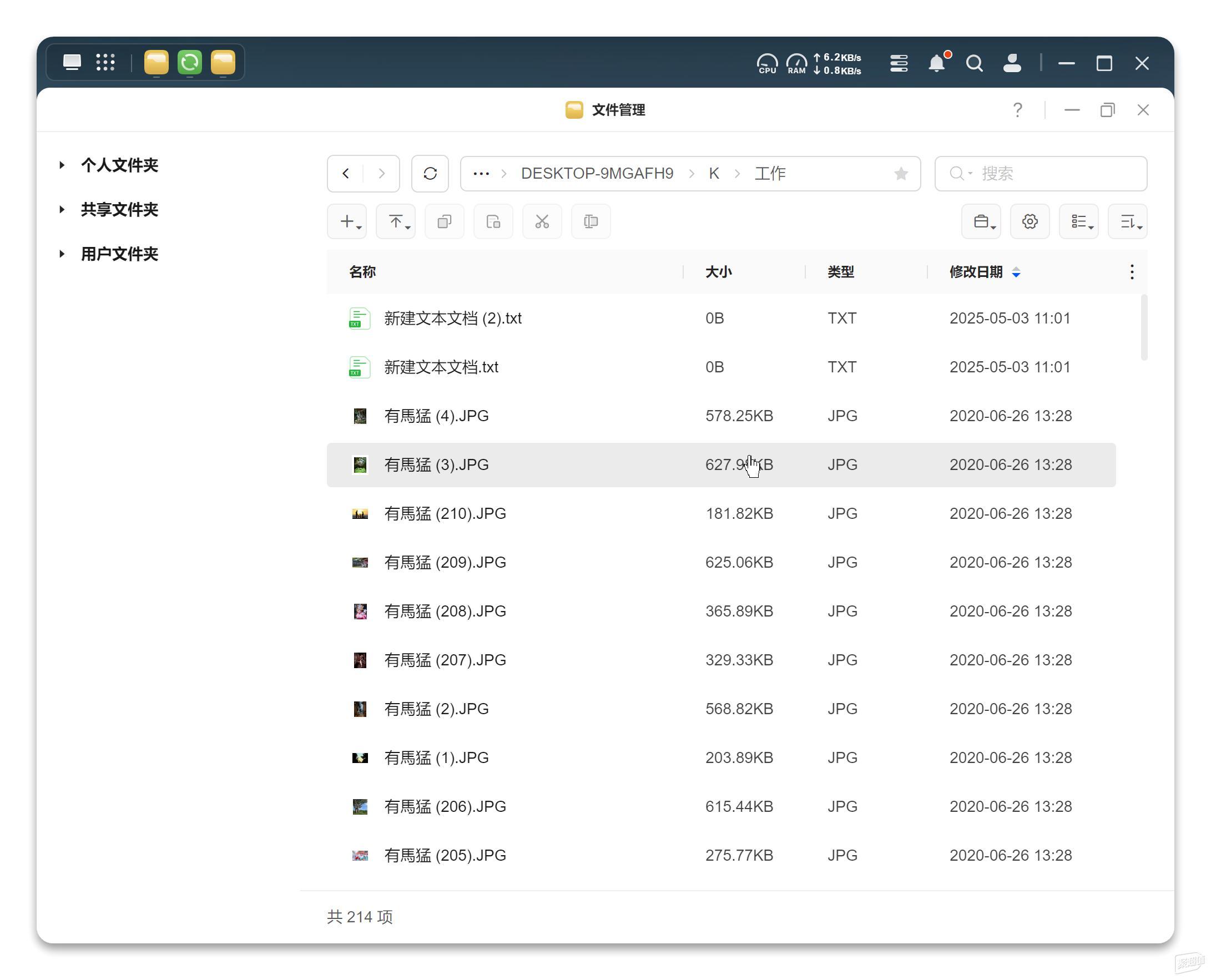The width and height of the screenshot is (1211, 980).
Task: Select file 有馬猛 (4).JPG
Action: (x=721, y=416)
